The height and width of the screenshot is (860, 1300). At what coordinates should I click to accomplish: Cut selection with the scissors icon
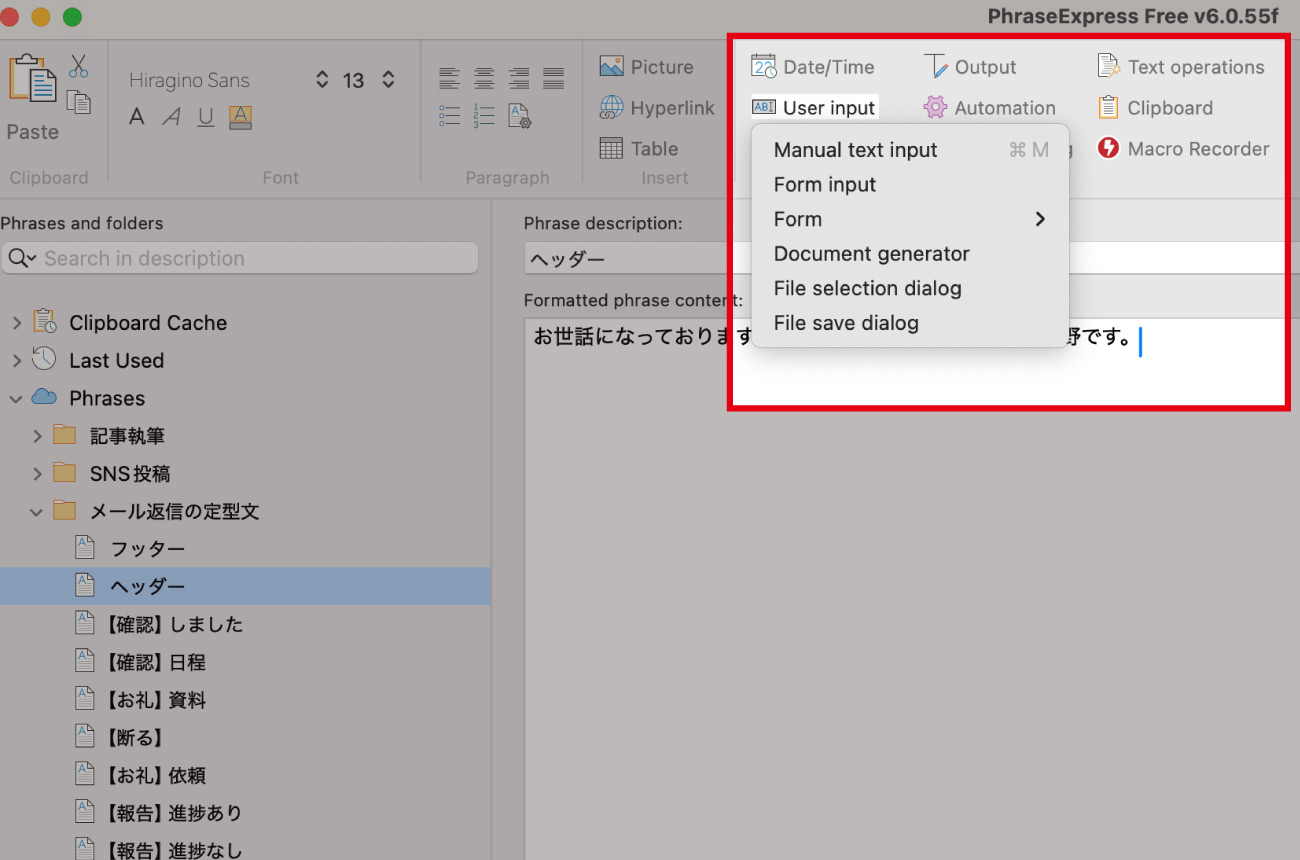79,67
